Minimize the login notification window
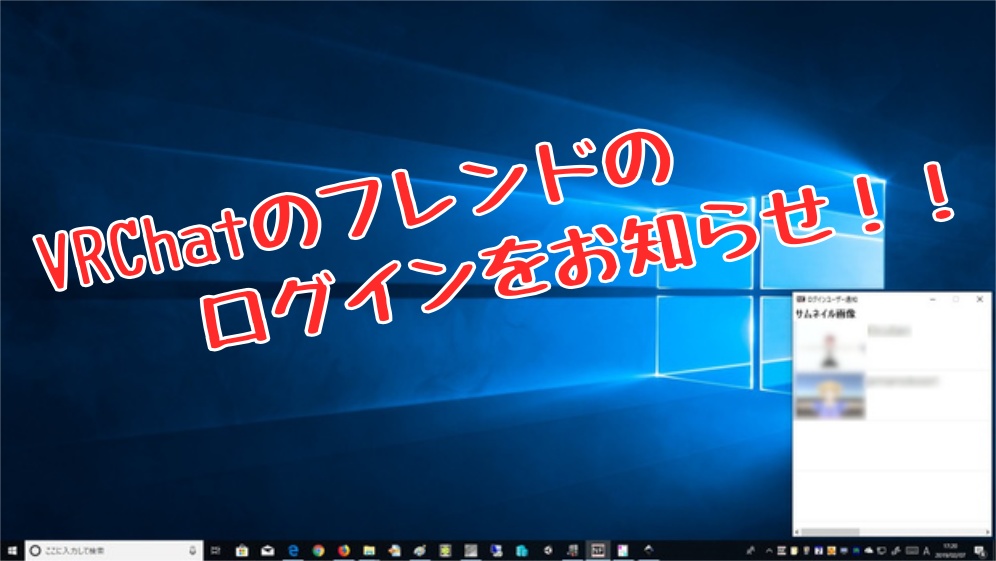The image size is (996, 561). tap(932, 299)
